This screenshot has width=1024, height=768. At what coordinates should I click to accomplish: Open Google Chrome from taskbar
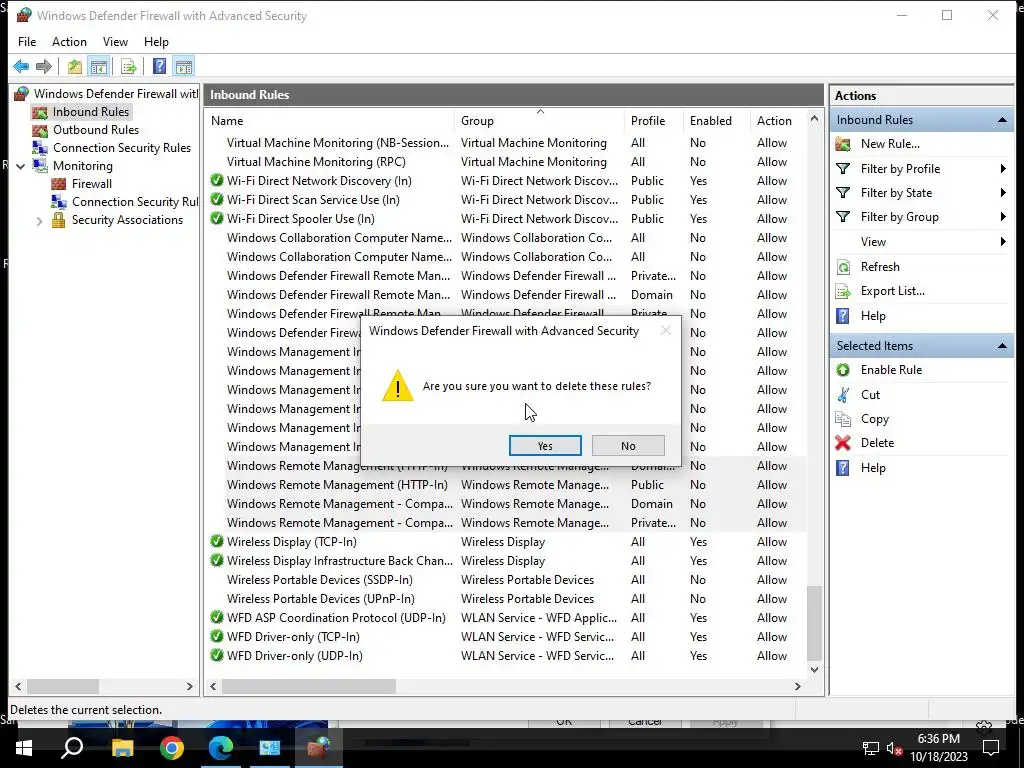pyautogui.click(x=172, y=748)
